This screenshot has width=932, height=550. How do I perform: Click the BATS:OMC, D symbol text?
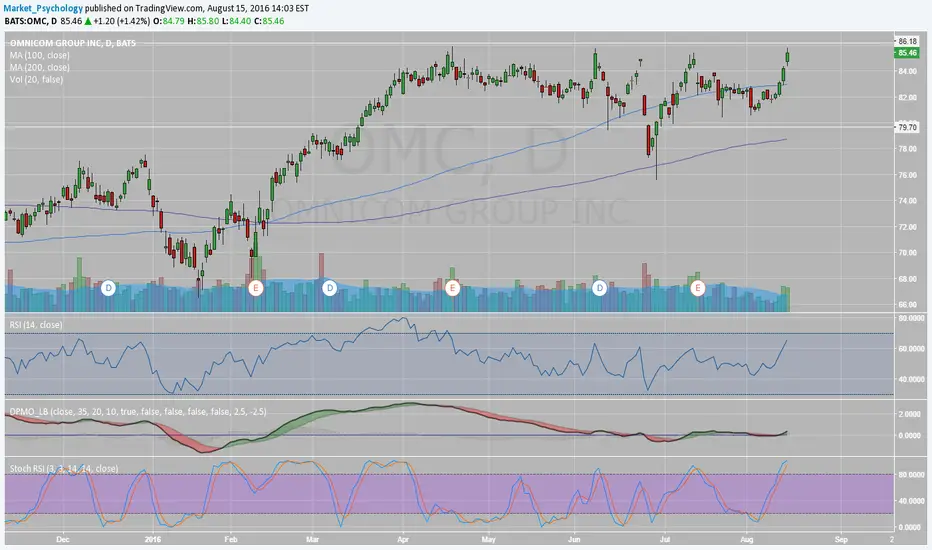[x=31, y=21]
